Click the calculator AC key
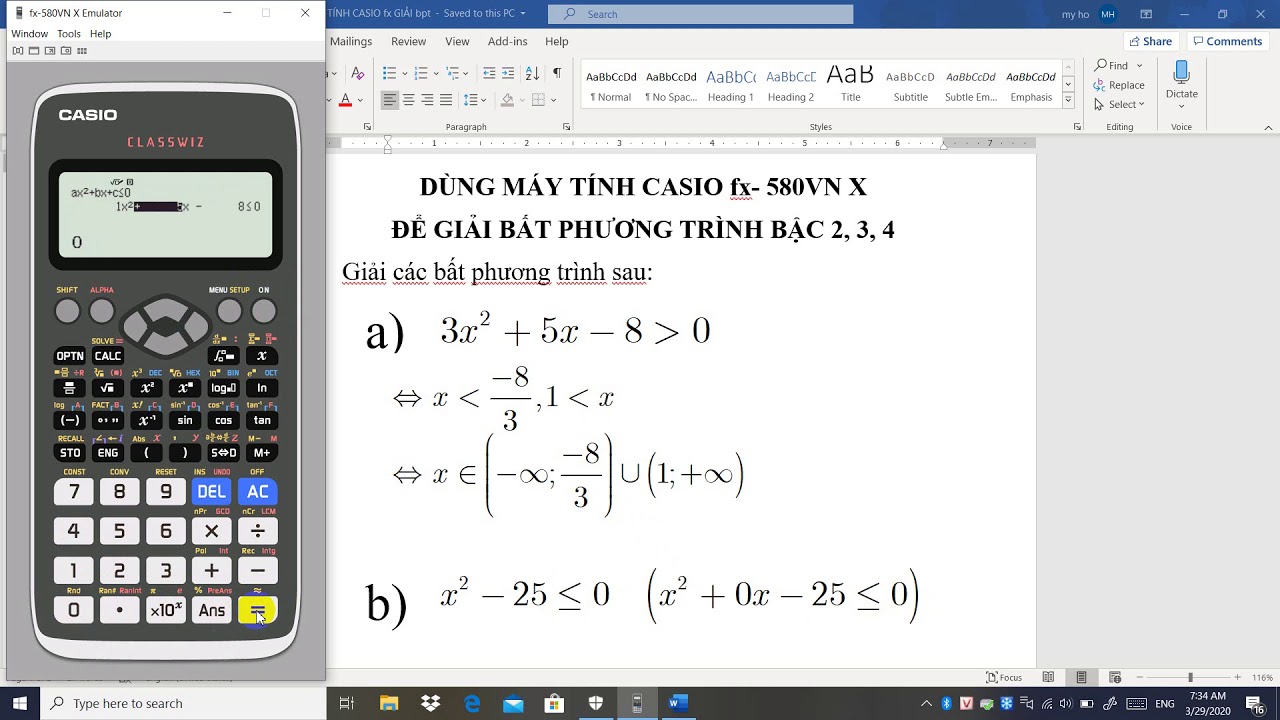The height and width of the screenshot is (720, 1280). pyautogui.click(x=258, y=492)
